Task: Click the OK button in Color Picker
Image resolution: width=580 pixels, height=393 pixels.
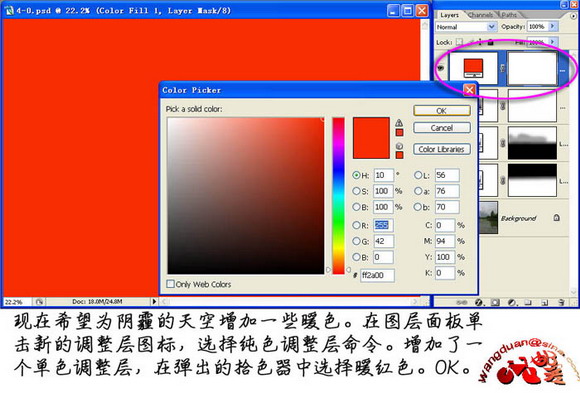Action: 442,111
